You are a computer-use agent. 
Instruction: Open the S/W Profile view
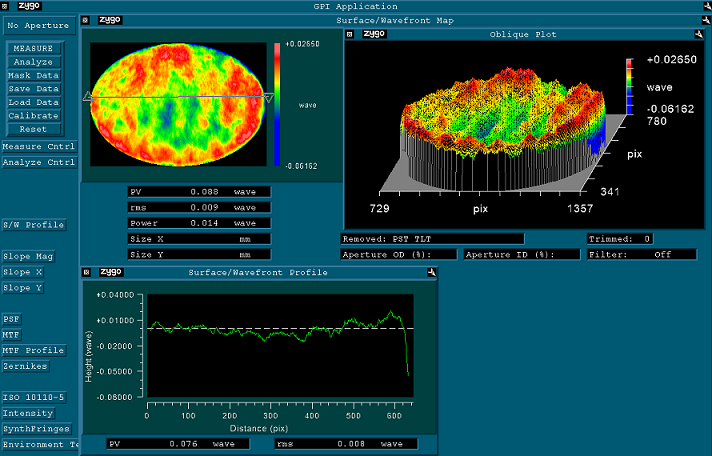point(34,225)
